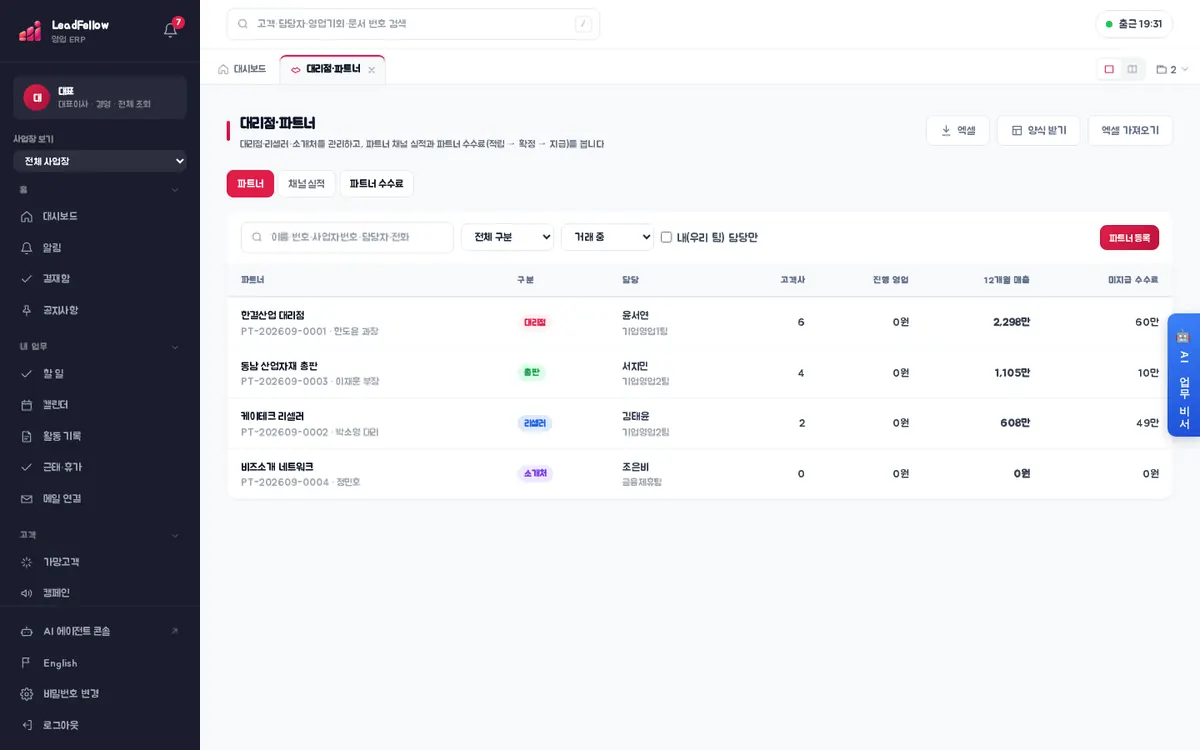
Task: Open the 거래 중 status dropdown
Action: (607, 237)
